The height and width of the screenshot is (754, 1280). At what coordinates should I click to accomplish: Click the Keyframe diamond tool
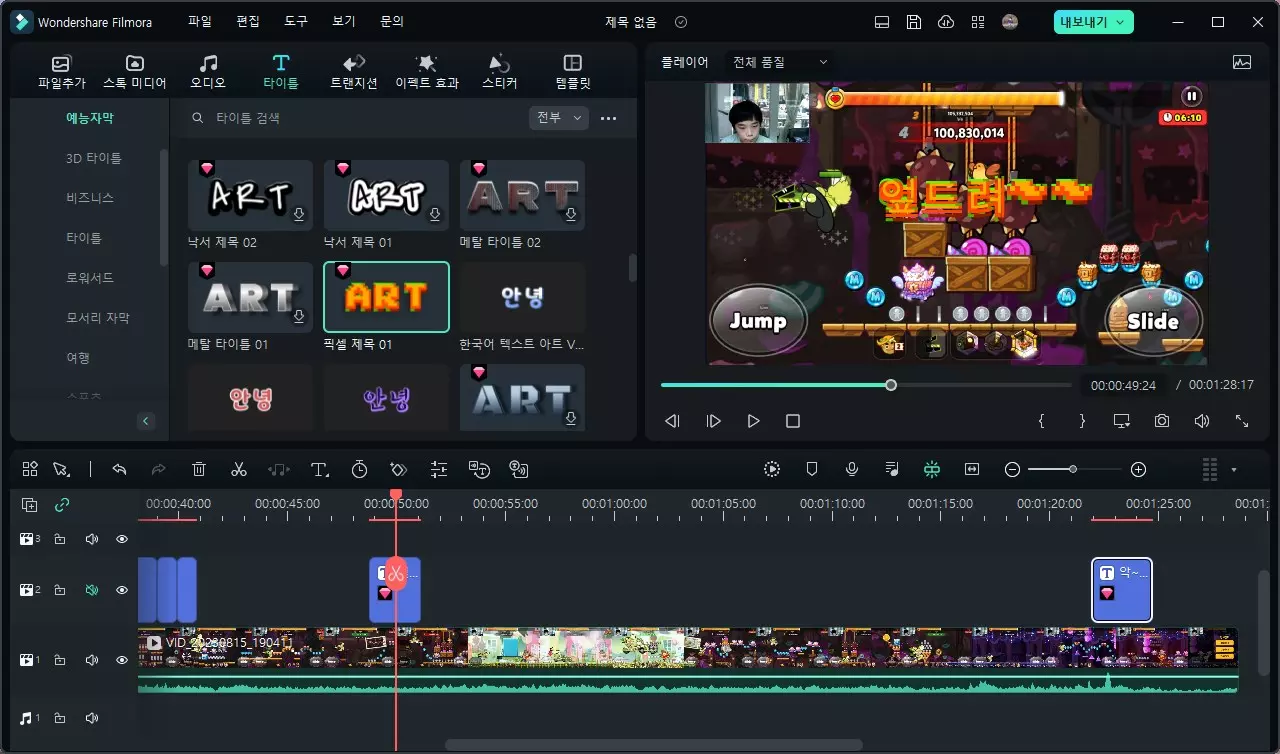click(x=399, y=469)
